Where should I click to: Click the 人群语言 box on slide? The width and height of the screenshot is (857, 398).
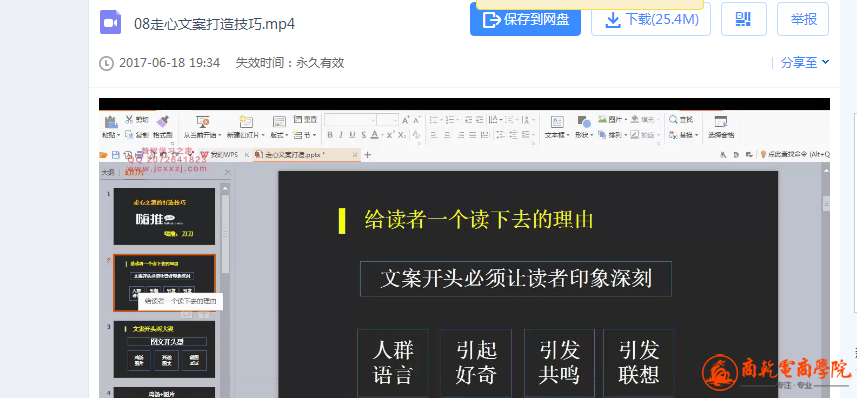pos(393,362)
